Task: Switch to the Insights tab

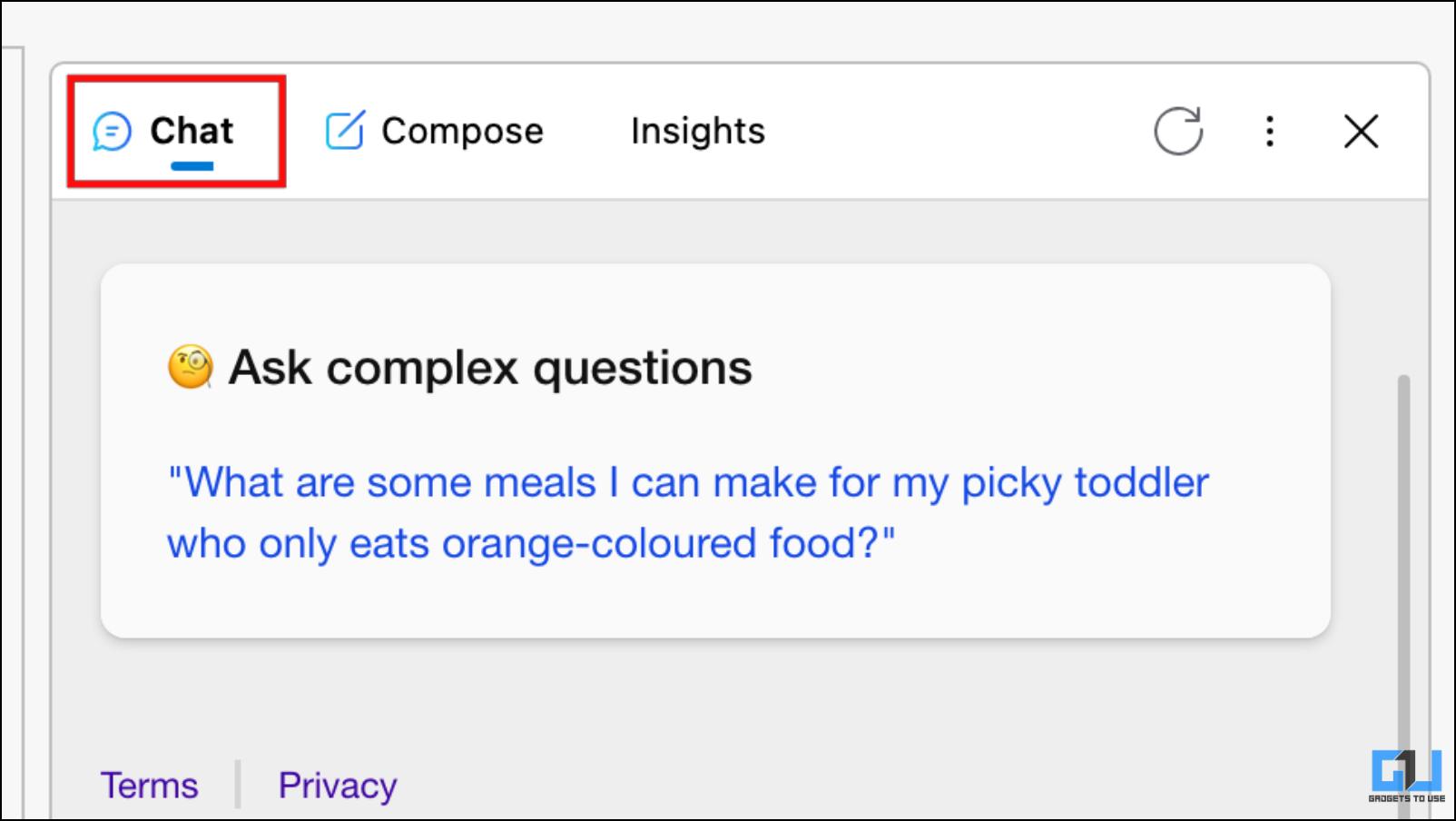Action: click(698, 131)
